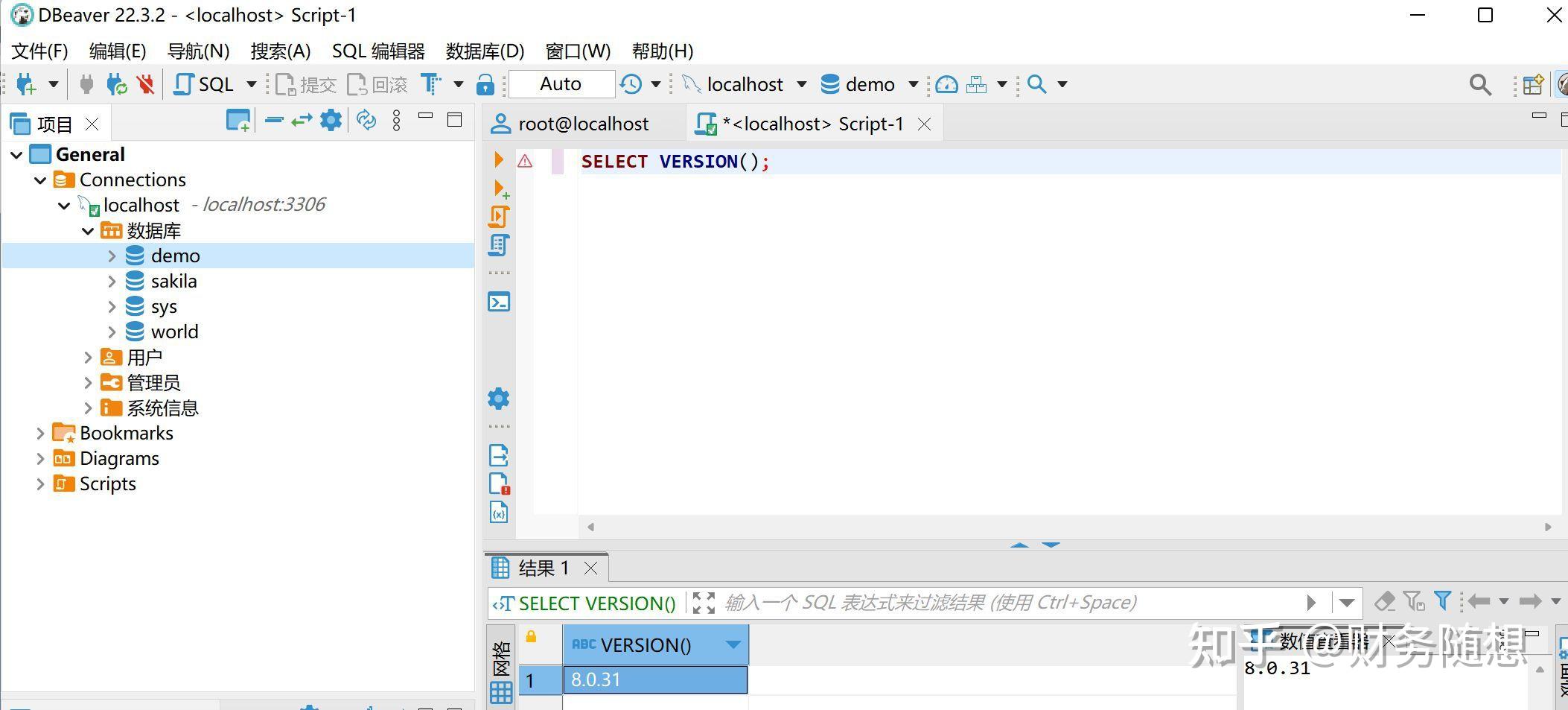Open the 帮助(H) menu
Screen dimensions: 1568x710
click(663, 51)
